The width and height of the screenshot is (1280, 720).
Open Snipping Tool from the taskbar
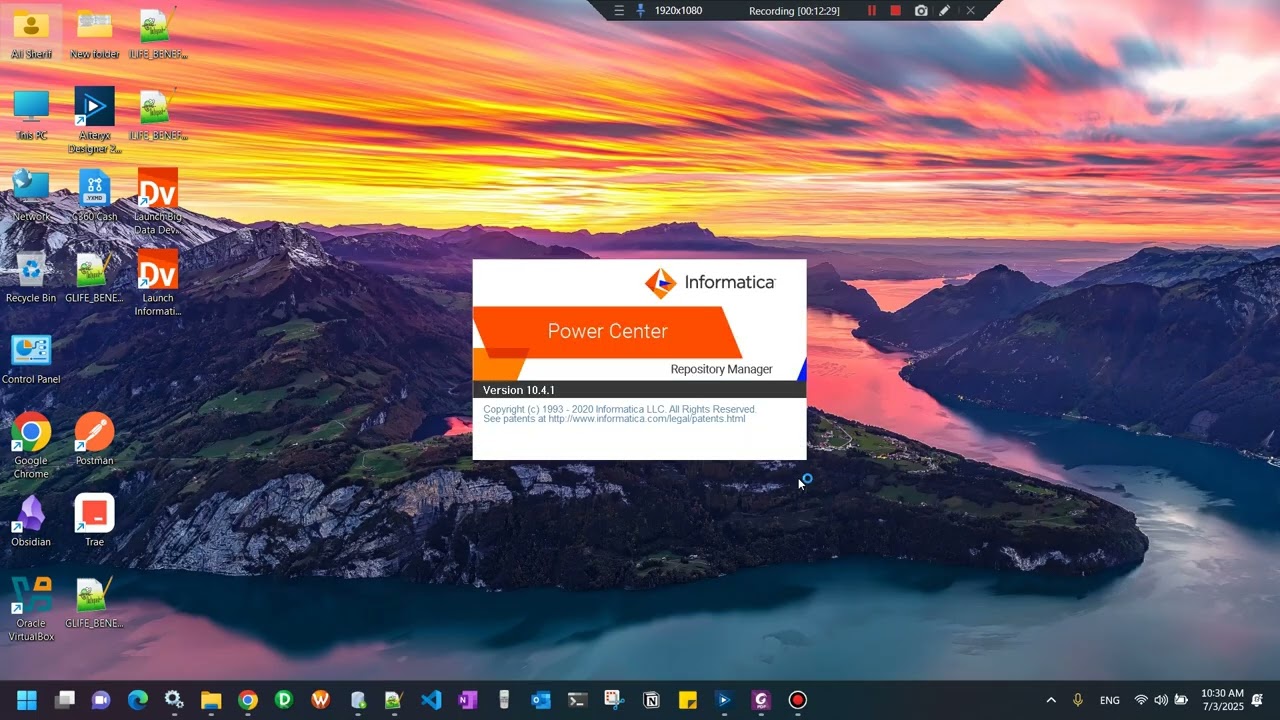[x=614, y=700]
